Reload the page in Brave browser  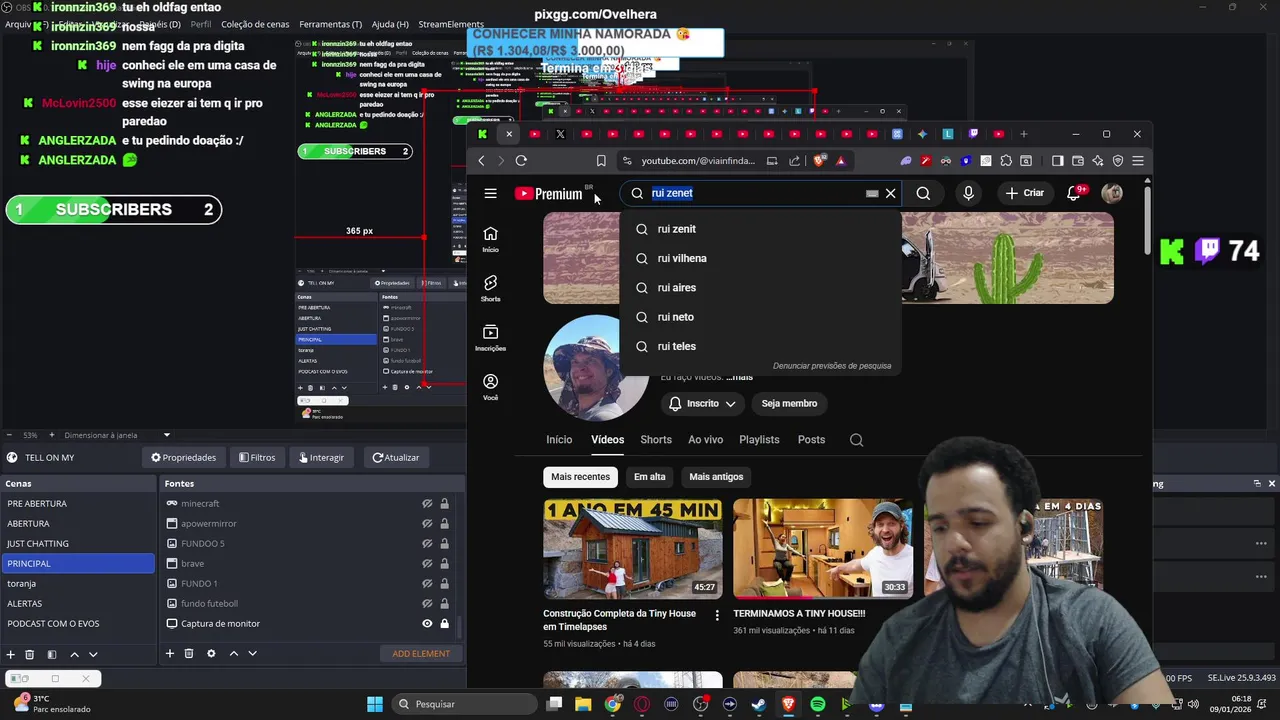coord(521,161)
